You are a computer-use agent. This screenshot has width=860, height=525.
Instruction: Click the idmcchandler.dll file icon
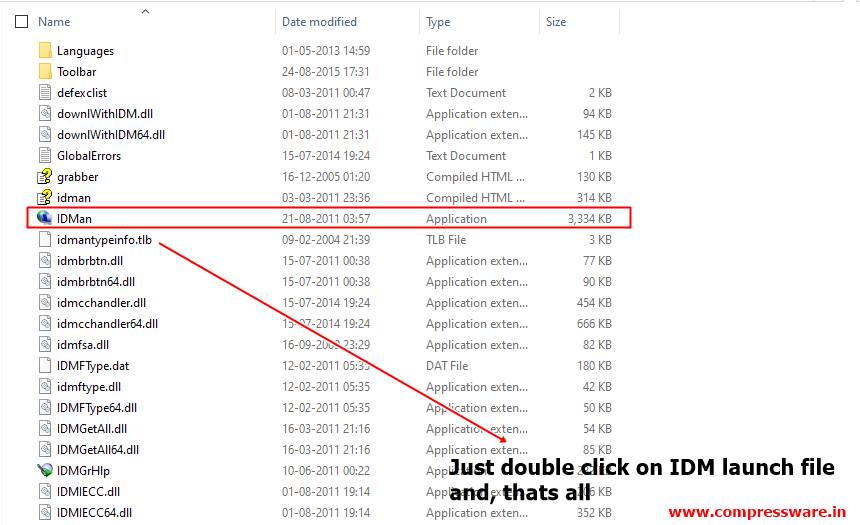[45, 302]
